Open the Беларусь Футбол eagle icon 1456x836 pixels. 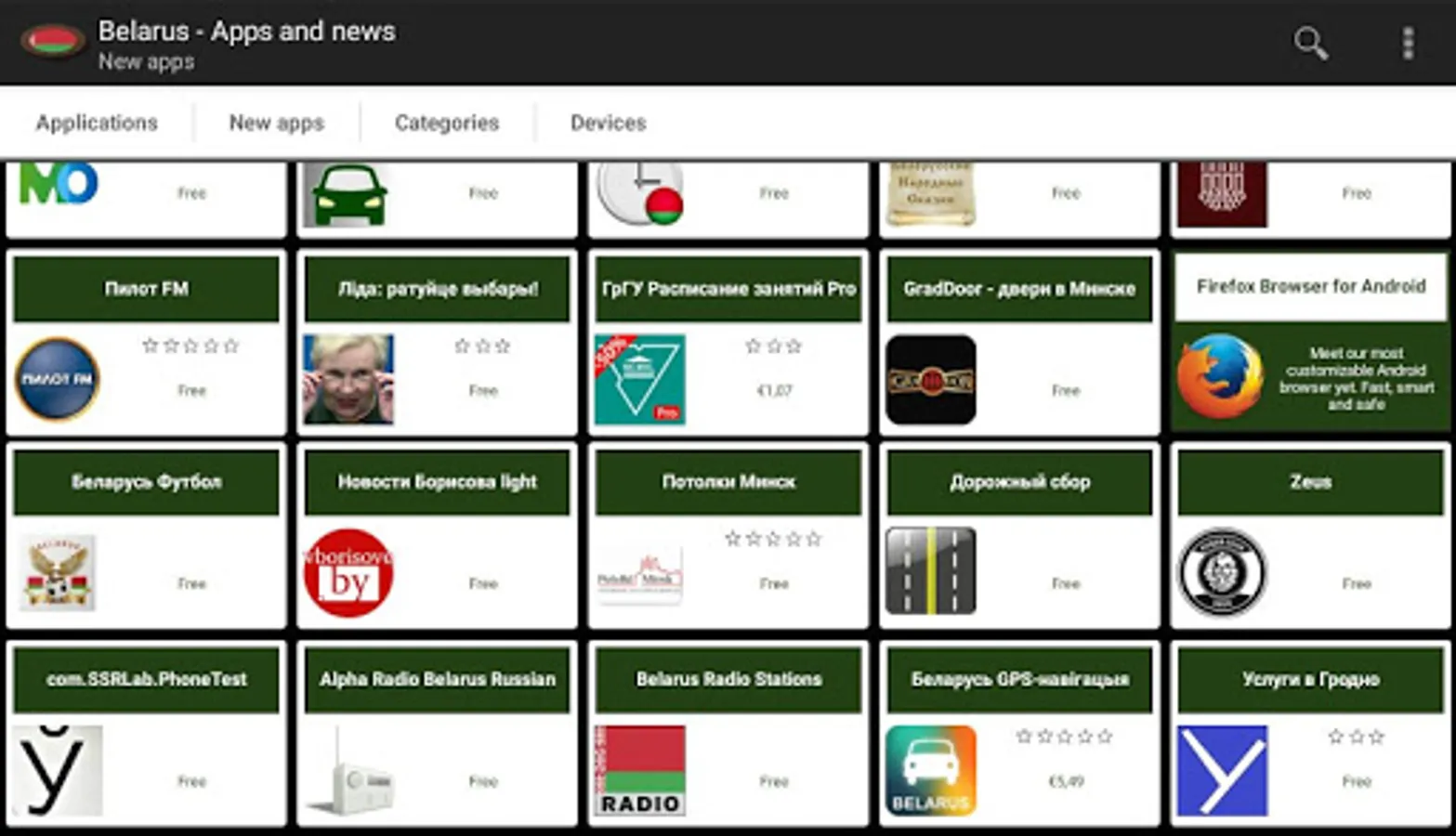[x=58, y=572]
